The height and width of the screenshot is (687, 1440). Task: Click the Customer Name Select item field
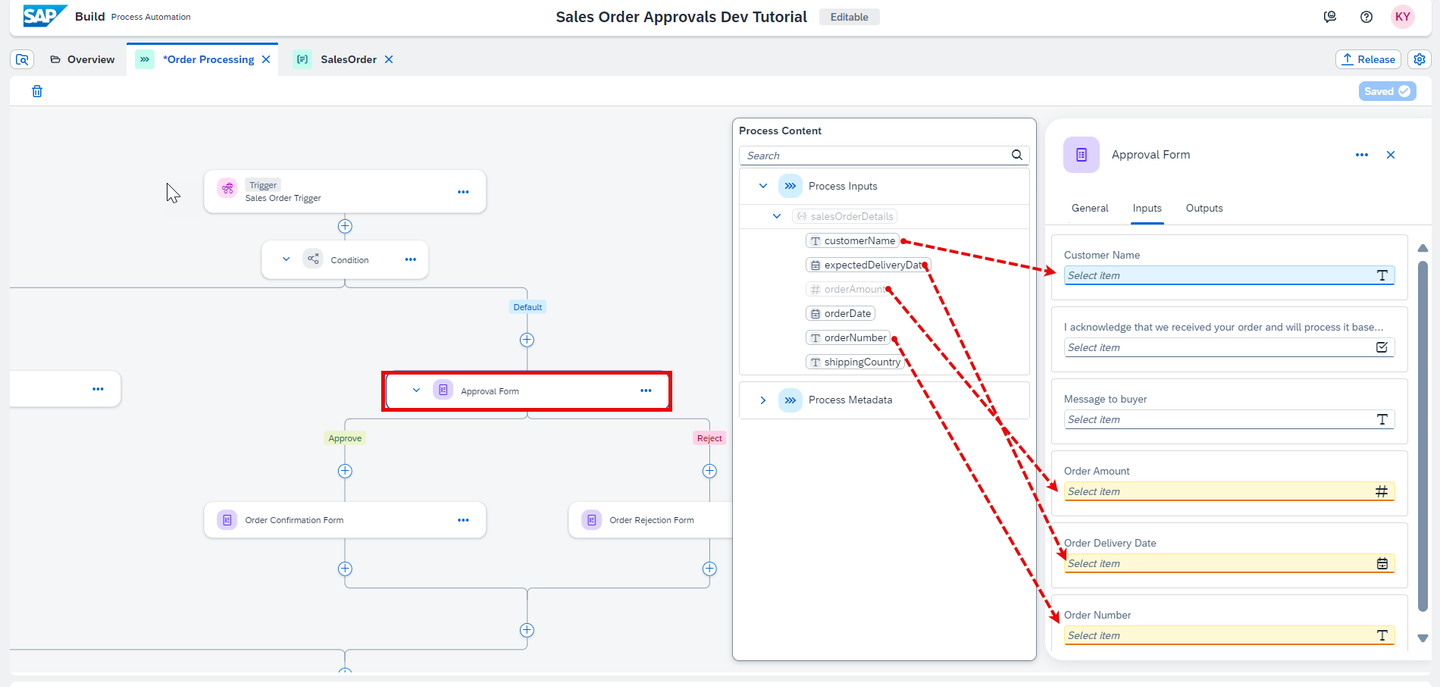pos(1229,275)
